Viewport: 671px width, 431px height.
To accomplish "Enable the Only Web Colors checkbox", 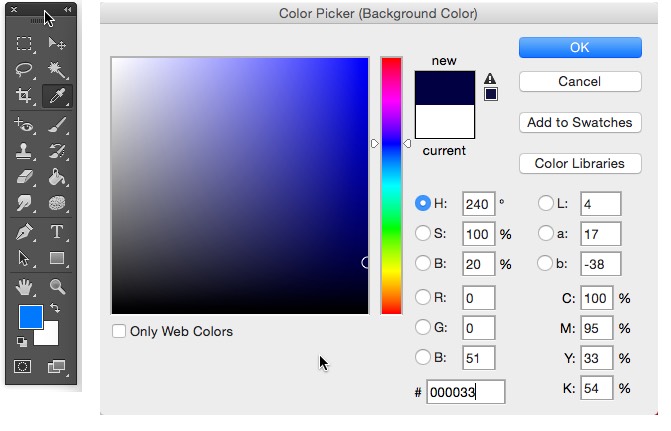I will (x=120, y=331).
